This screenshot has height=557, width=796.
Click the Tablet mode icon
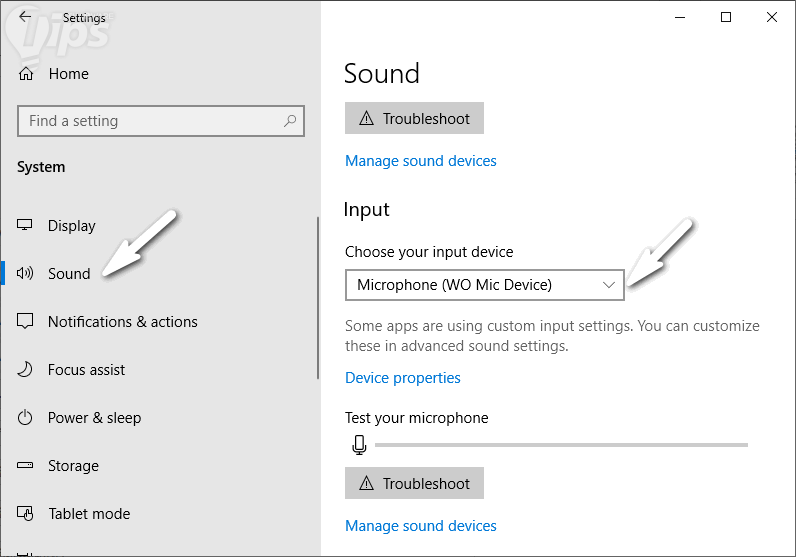[x=26, y=514]
